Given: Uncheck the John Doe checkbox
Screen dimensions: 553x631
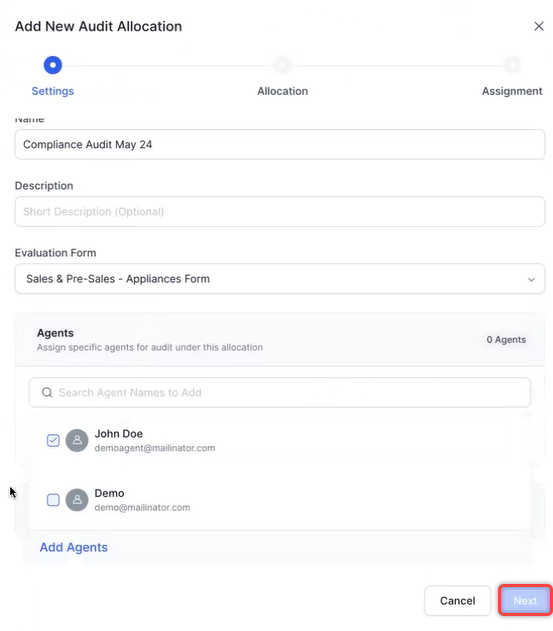Looking at the screenshot, I should pyautogui.click(x=53, y=441).
